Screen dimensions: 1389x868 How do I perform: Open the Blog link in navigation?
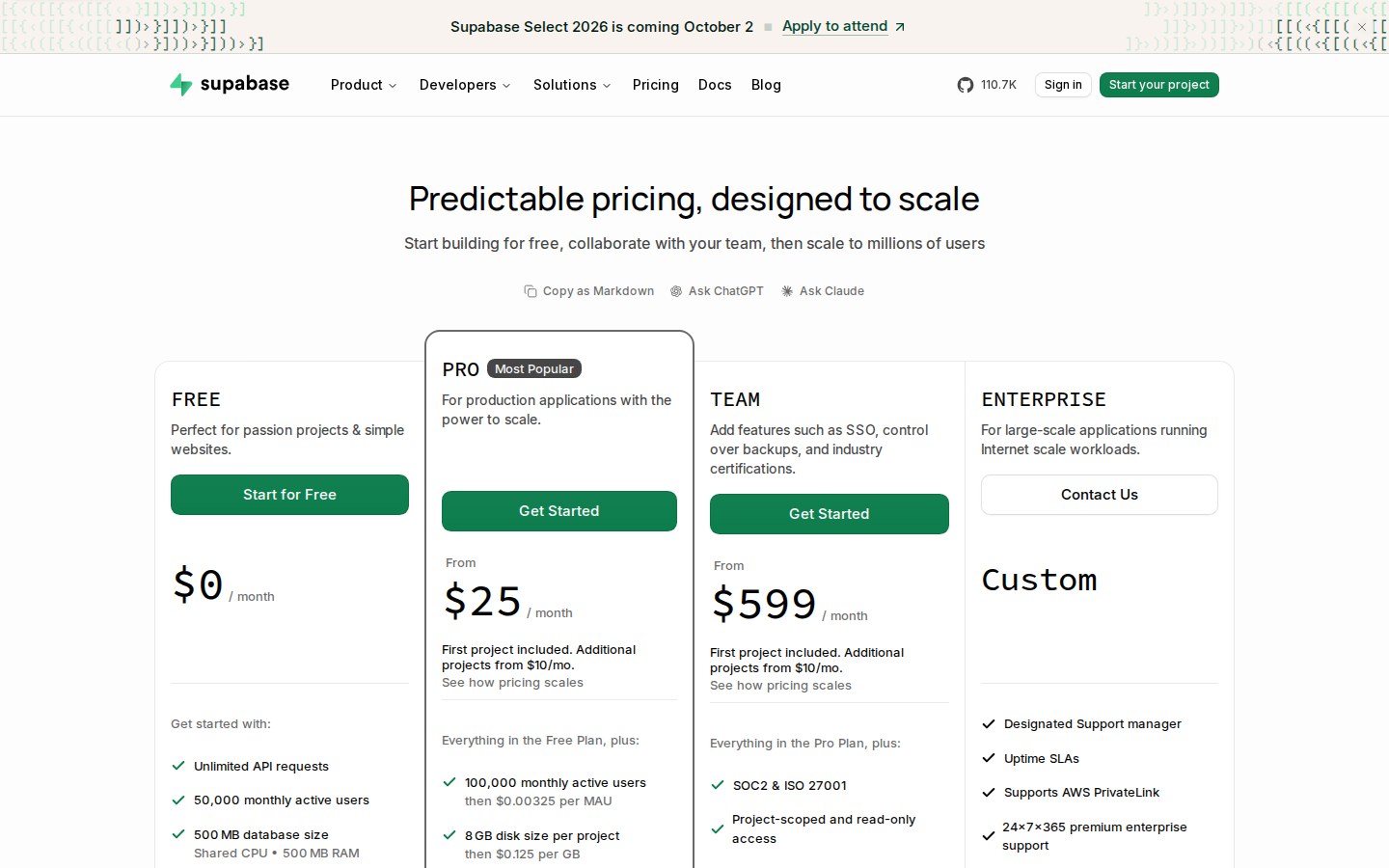pos(766,85)
